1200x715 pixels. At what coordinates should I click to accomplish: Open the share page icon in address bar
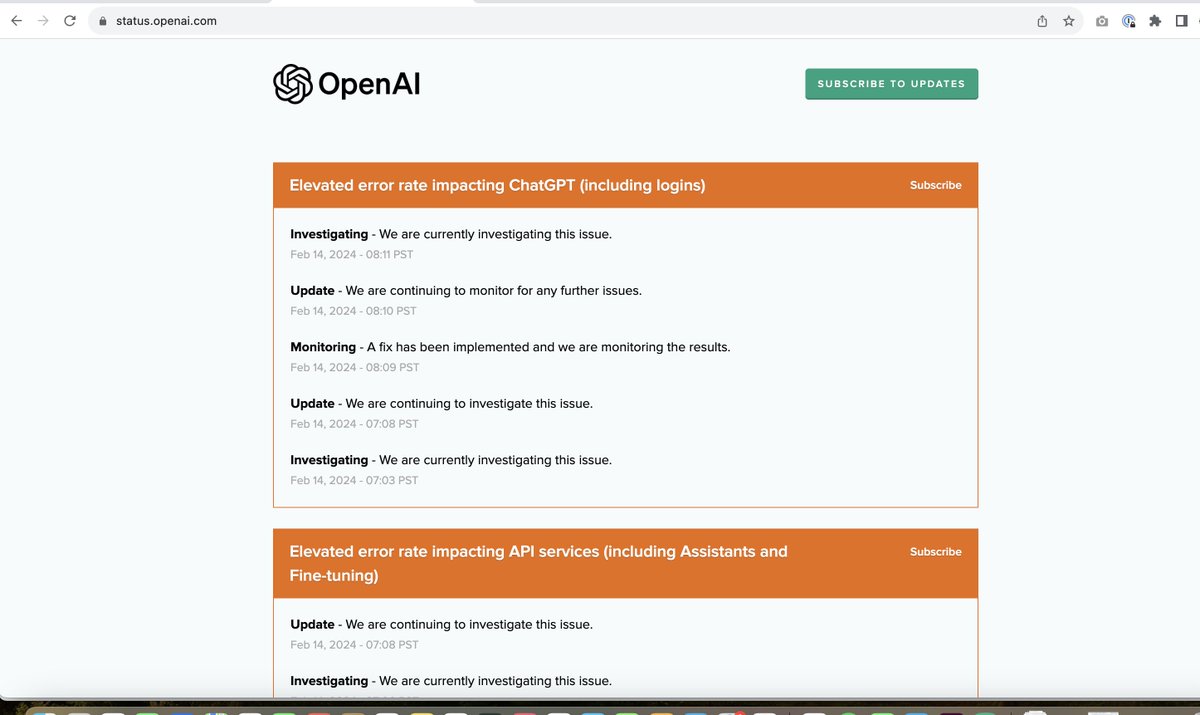[x=1042, y=21]
